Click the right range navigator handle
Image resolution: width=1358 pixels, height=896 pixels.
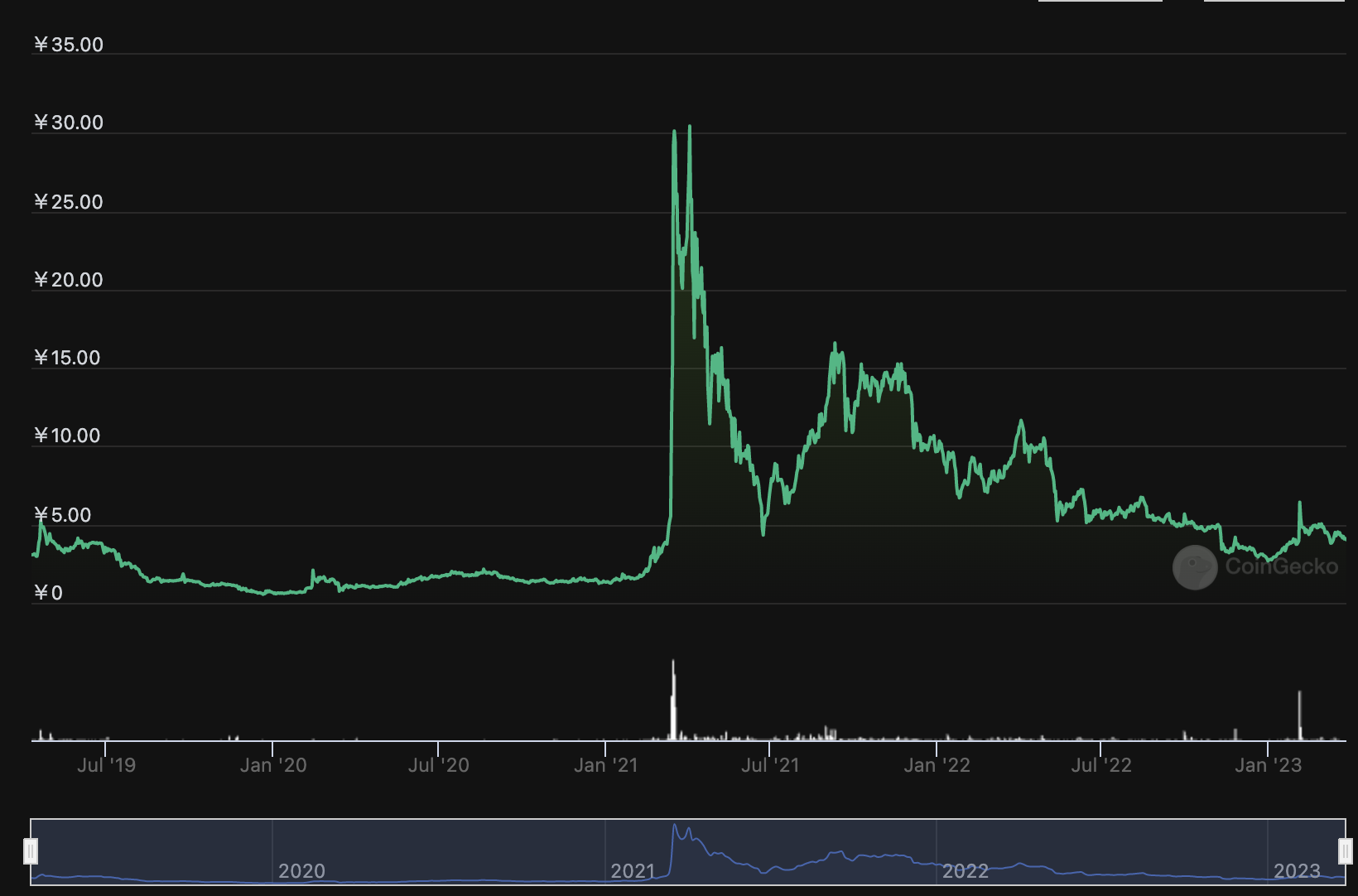coord(1345,850)
